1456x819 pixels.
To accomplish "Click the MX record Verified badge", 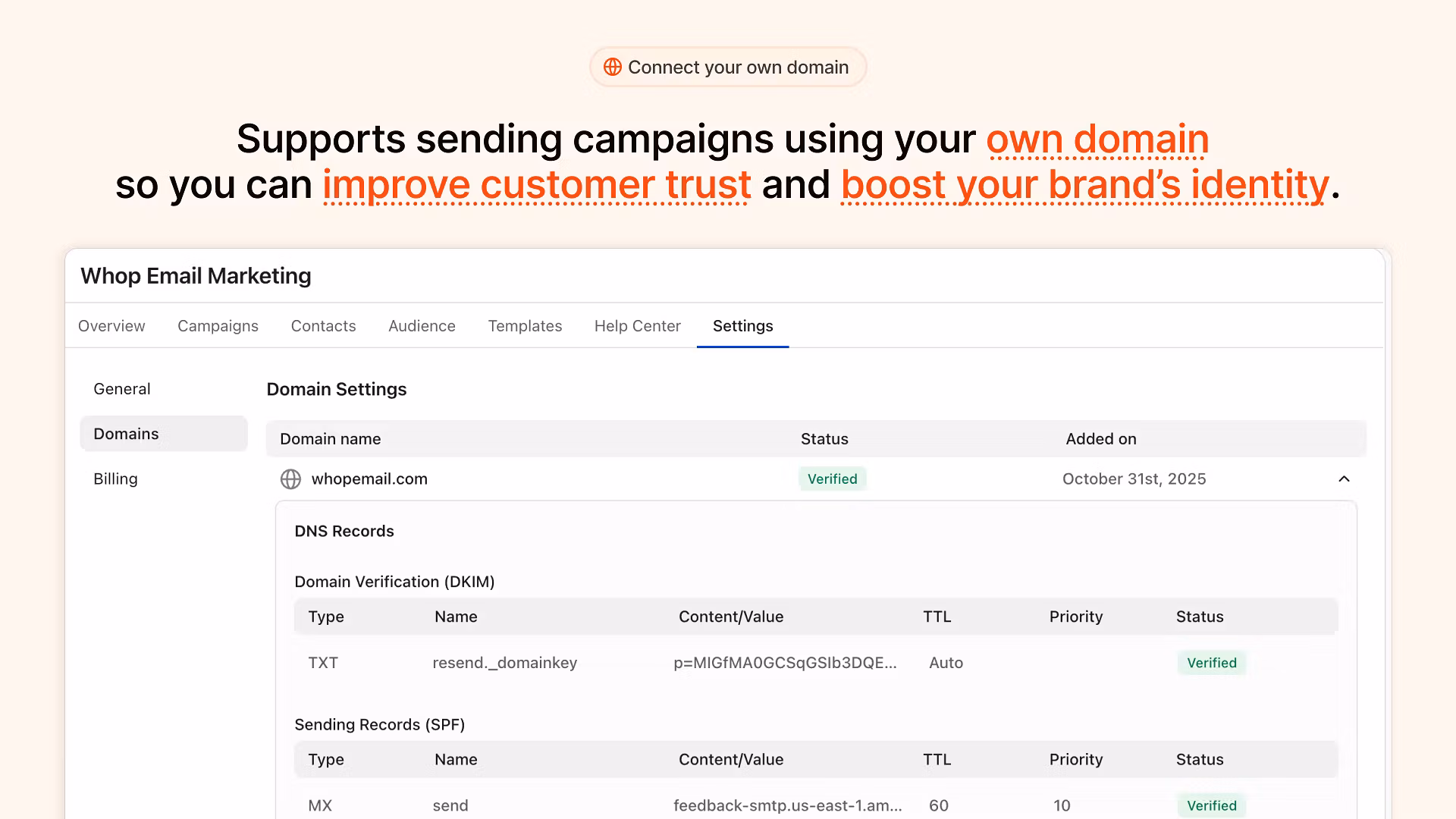I will pyautogui.click(x=1211, y=805).
